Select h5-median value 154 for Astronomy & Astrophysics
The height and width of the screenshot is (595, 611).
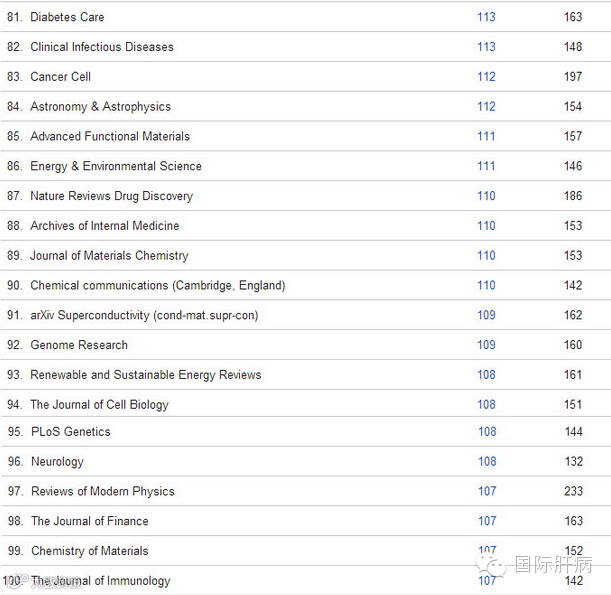(x=573, y=106)
